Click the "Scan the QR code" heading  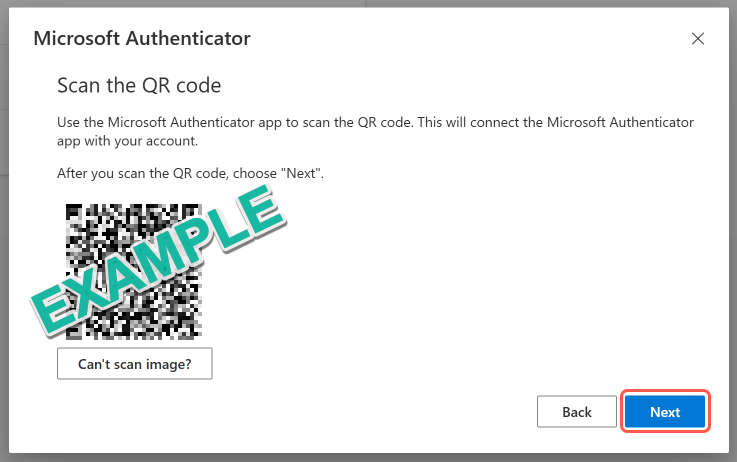(x=139, y=86)
